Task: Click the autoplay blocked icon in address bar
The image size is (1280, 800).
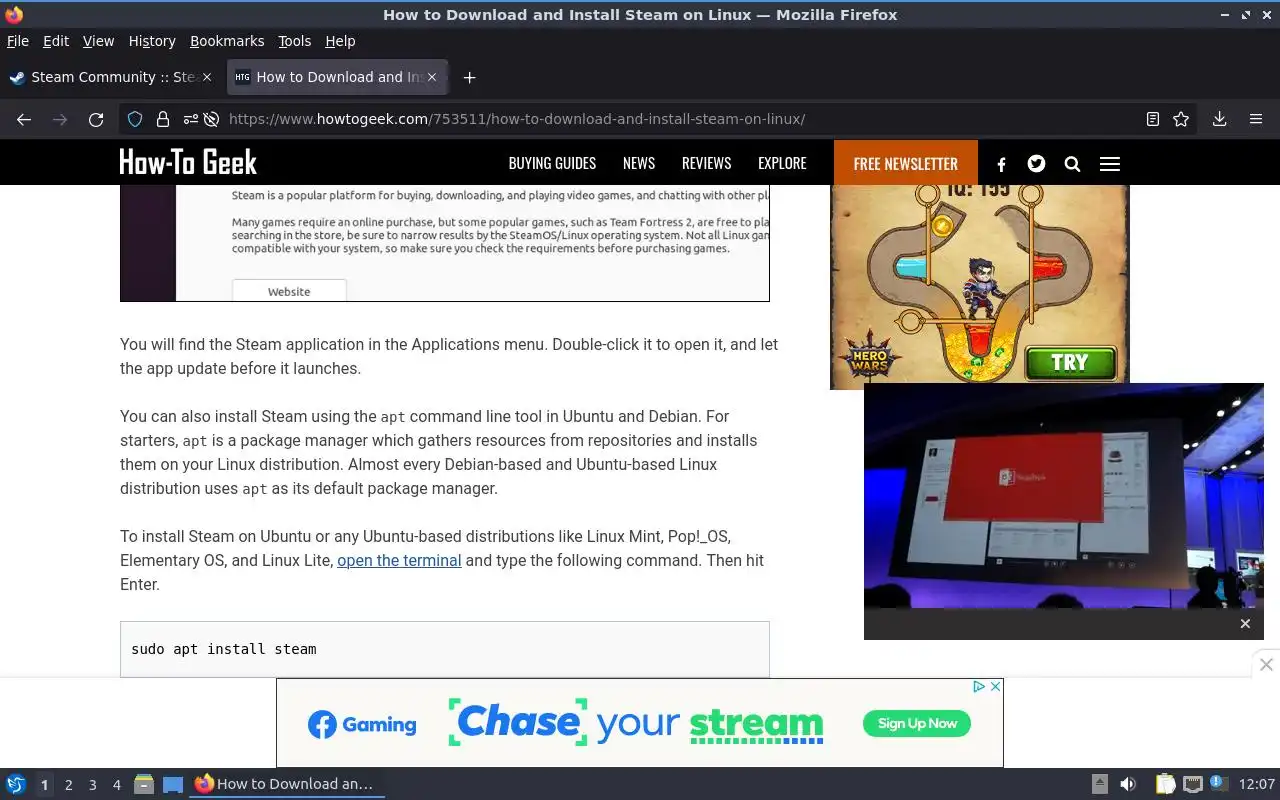Action: click(212, 119)
